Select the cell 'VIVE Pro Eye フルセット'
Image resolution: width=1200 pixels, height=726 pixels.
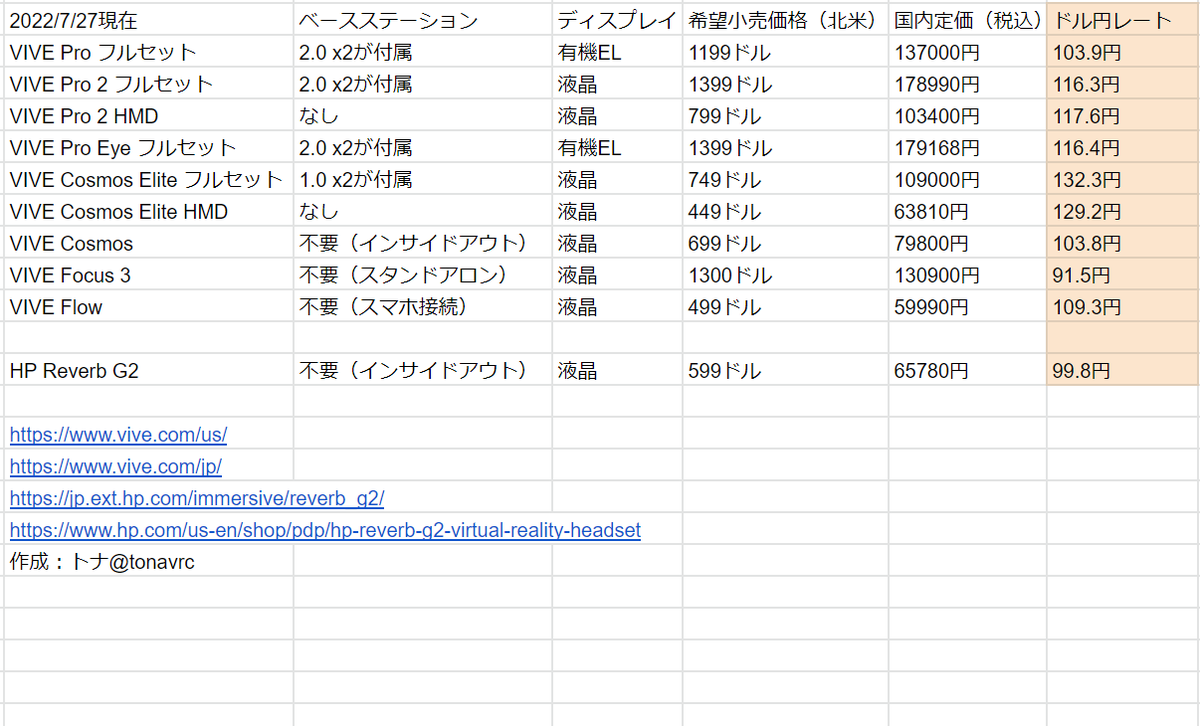147,149
